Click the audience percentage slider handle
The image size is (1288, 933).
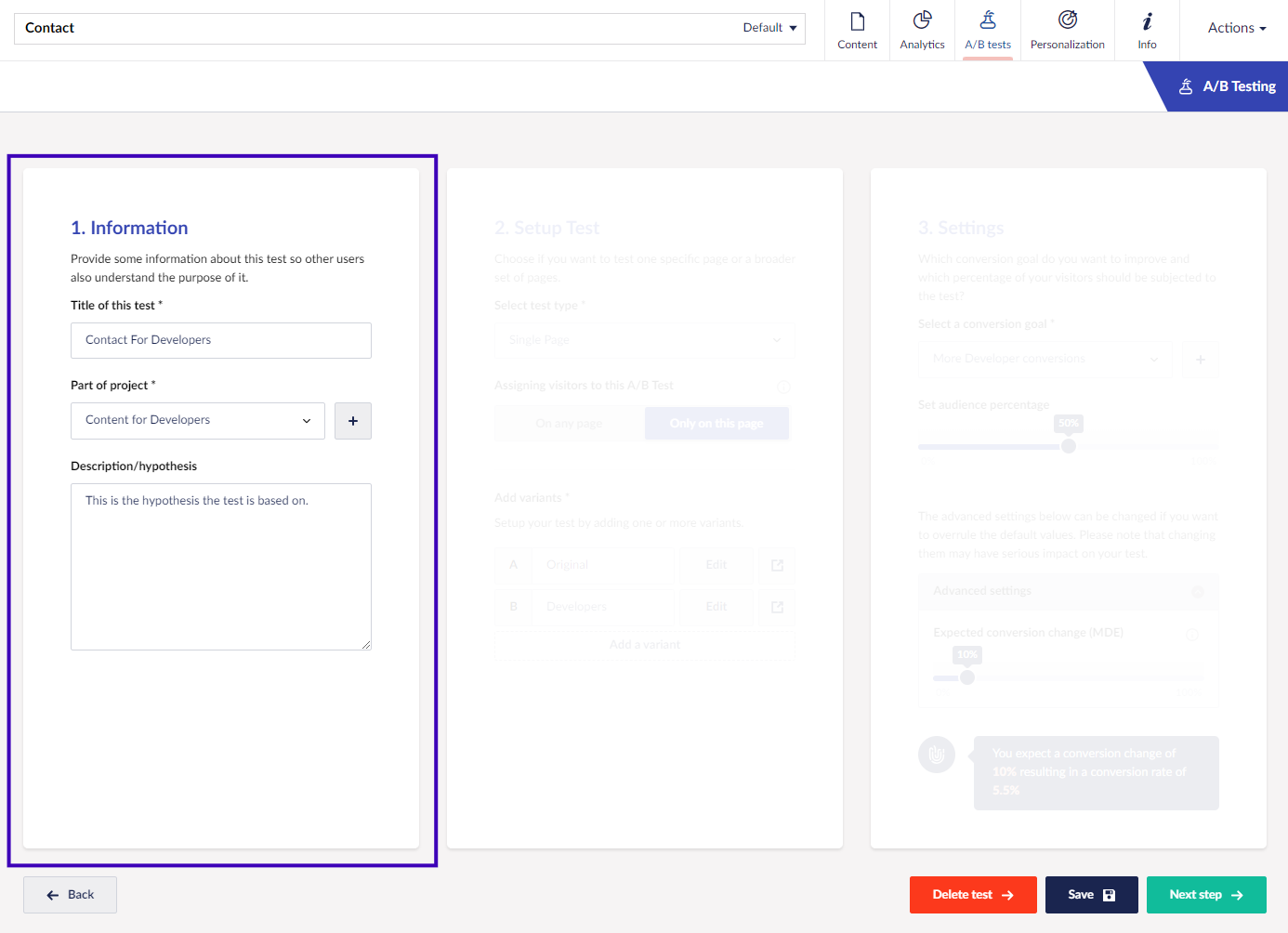1069,446
